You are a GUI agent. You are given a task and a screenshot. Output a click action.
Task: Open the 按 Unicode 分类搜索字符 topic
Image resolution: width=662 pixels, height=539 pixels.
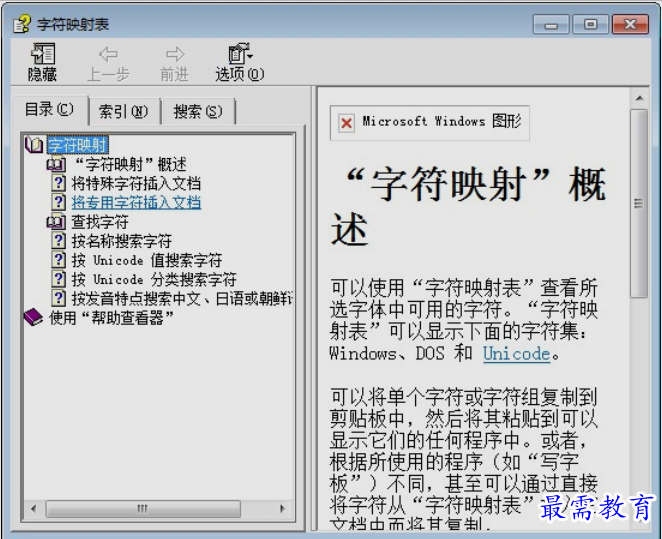pos(154,279)
